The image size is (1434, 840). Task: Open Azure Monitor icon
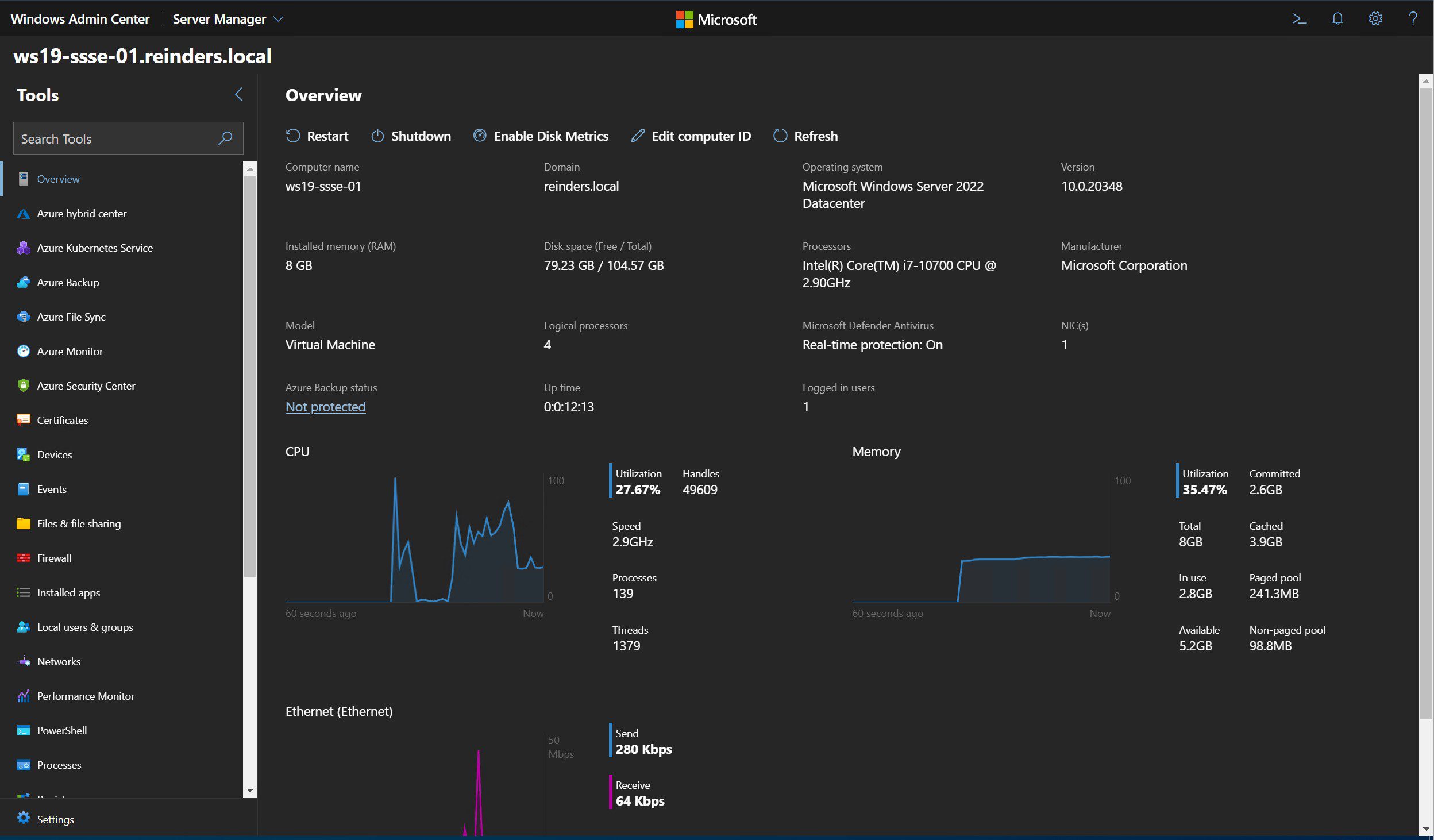pos(24,351)
